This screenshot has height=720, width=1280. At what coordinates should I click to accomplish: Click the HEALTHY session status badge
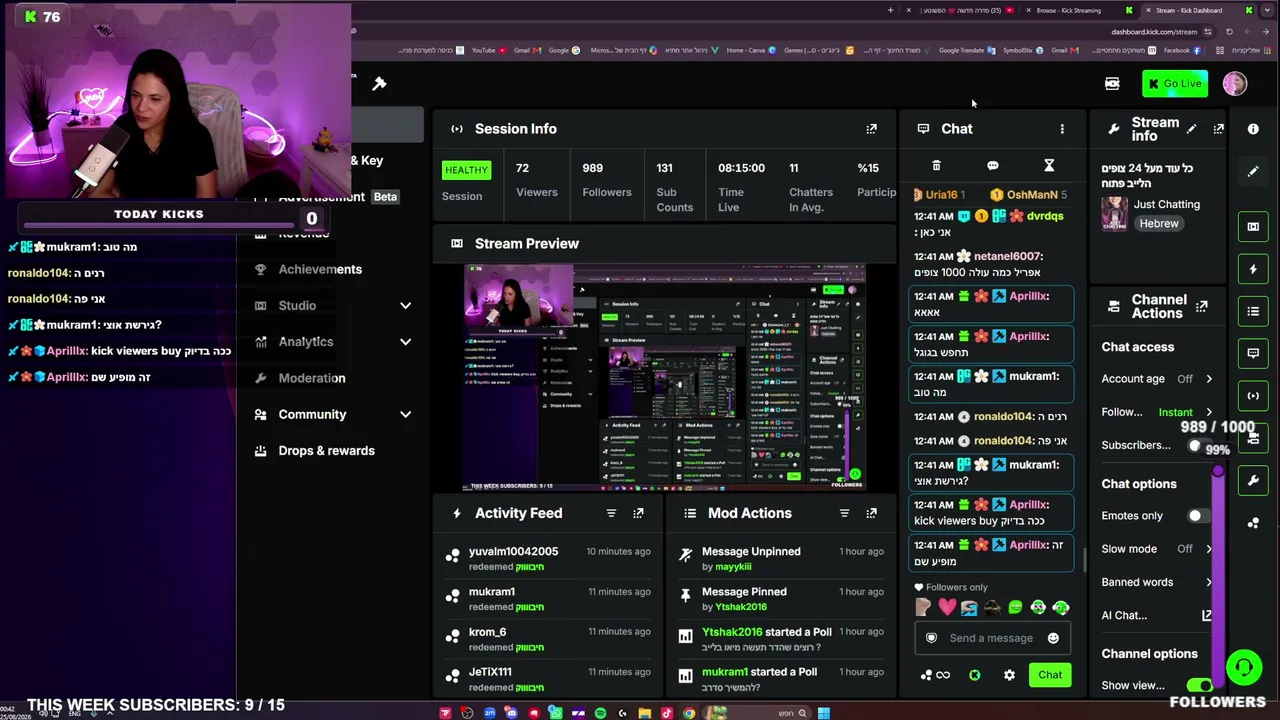pos(466,170)
